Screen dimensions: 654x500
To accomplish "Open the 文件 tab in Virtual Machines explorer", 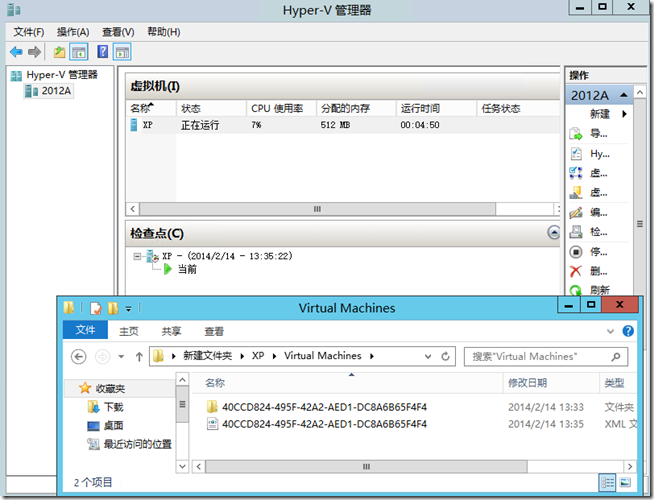I will (x=86, y=330).
